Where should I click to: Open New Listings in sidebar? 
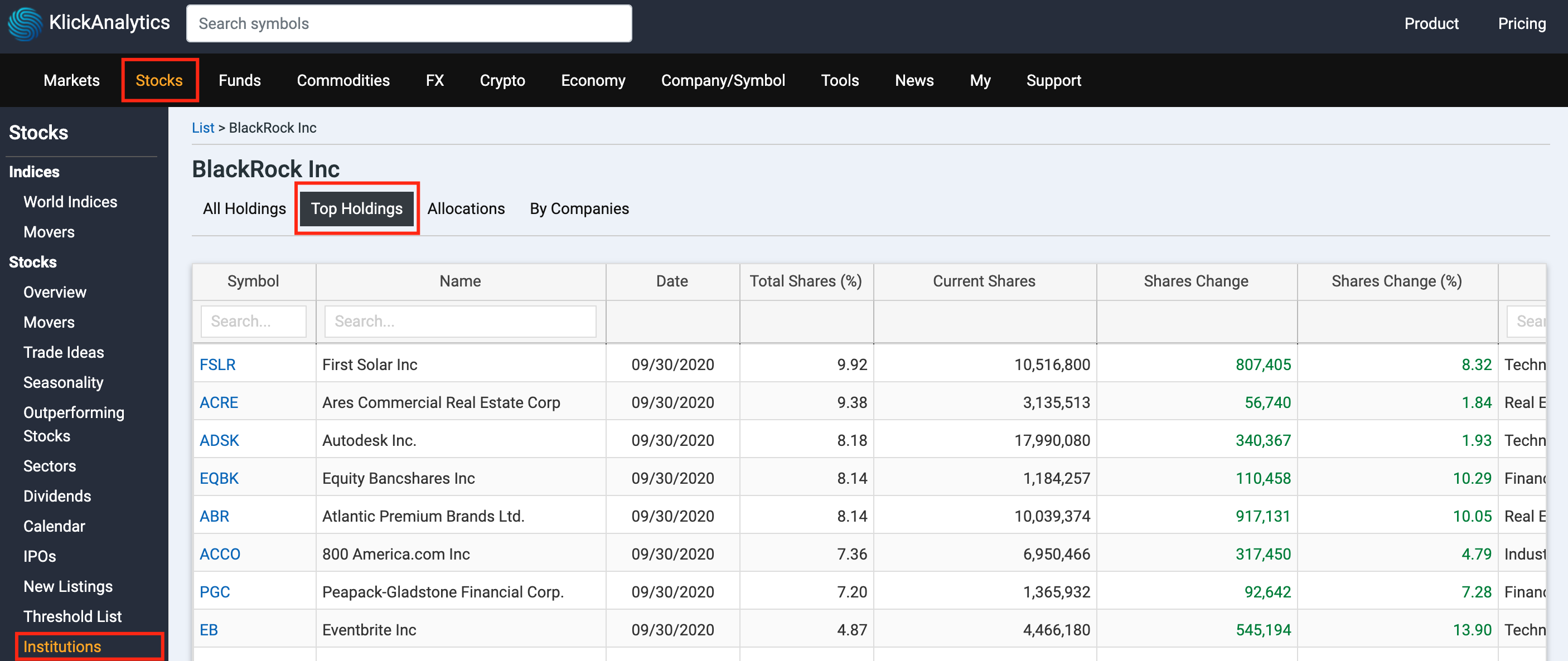[67, 586]
